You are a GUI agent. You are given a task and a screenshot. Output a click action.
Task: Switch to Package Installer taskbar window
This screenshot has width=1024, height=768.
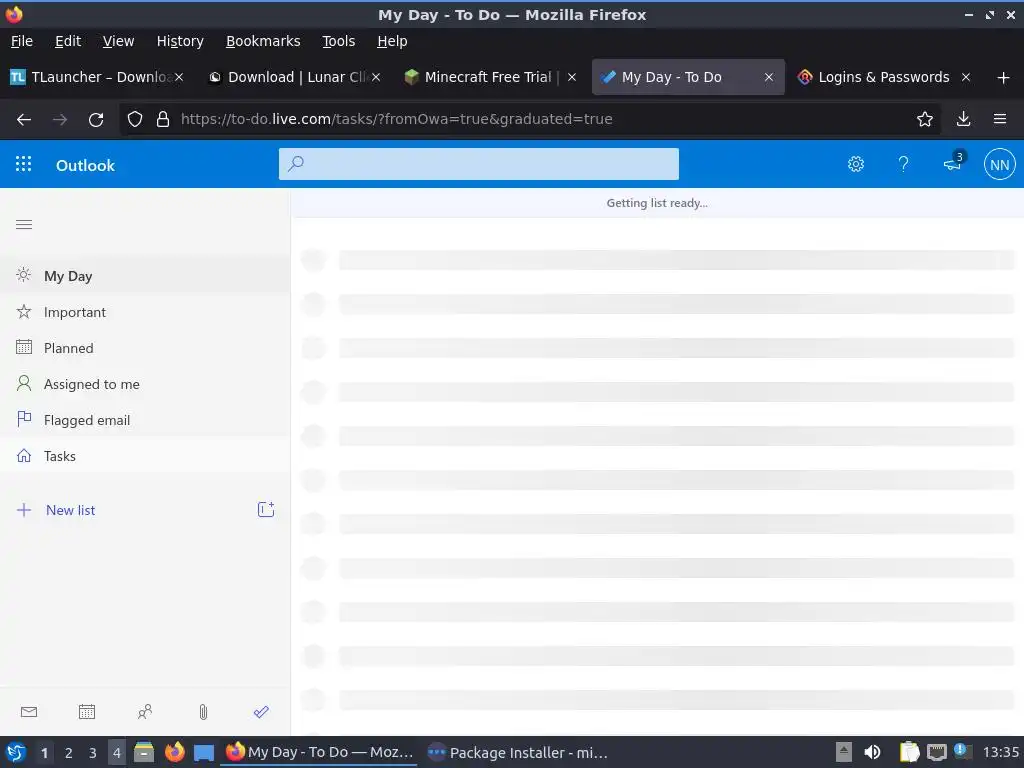[518, 752]
